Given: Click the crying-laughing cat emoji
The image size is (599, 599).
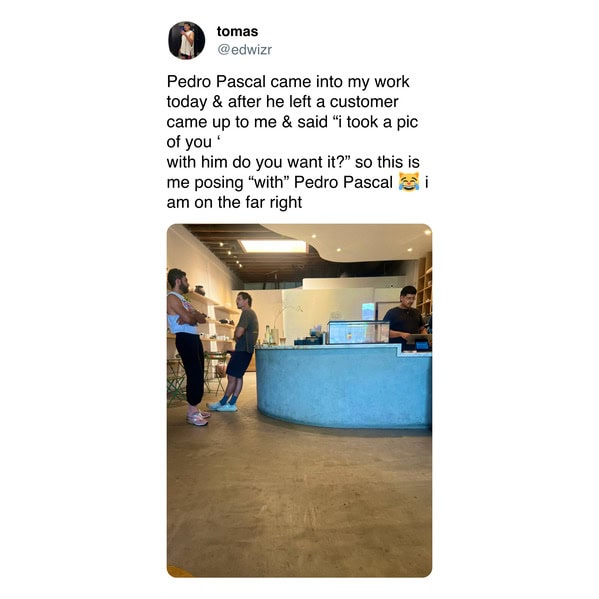Looking at the screenshot, I should coord(409,182).
